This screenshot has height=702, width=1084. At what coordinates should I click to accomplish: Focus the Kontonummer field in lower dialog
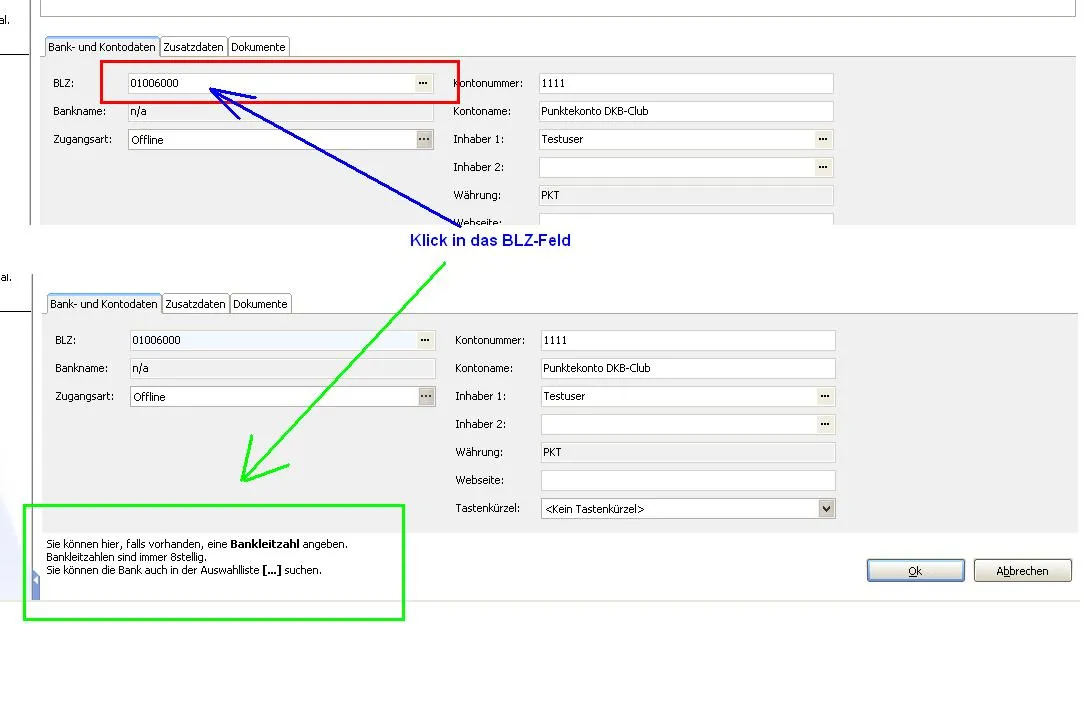[687, 340]
